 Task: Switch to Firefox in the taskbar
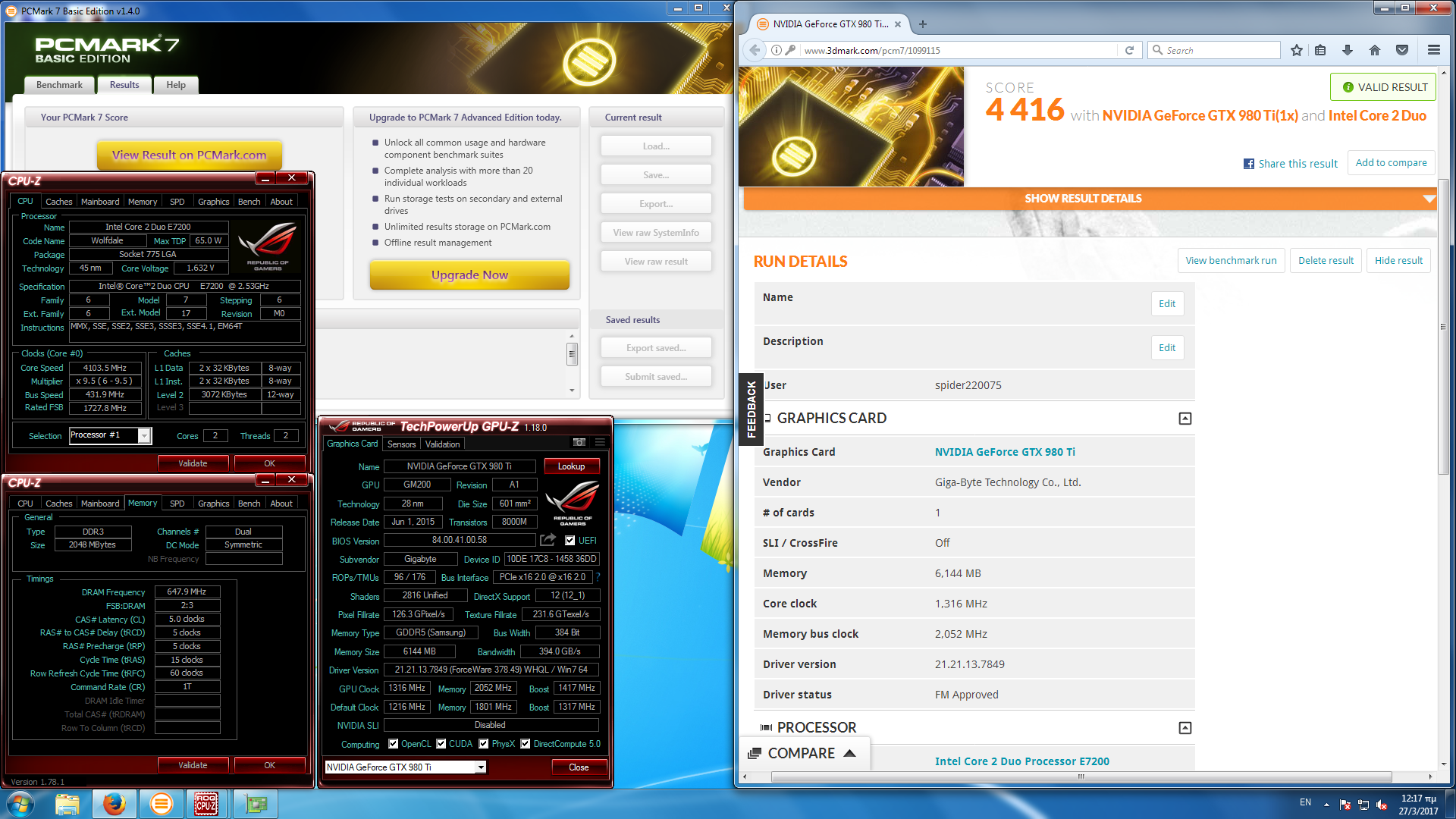(115, 804)
